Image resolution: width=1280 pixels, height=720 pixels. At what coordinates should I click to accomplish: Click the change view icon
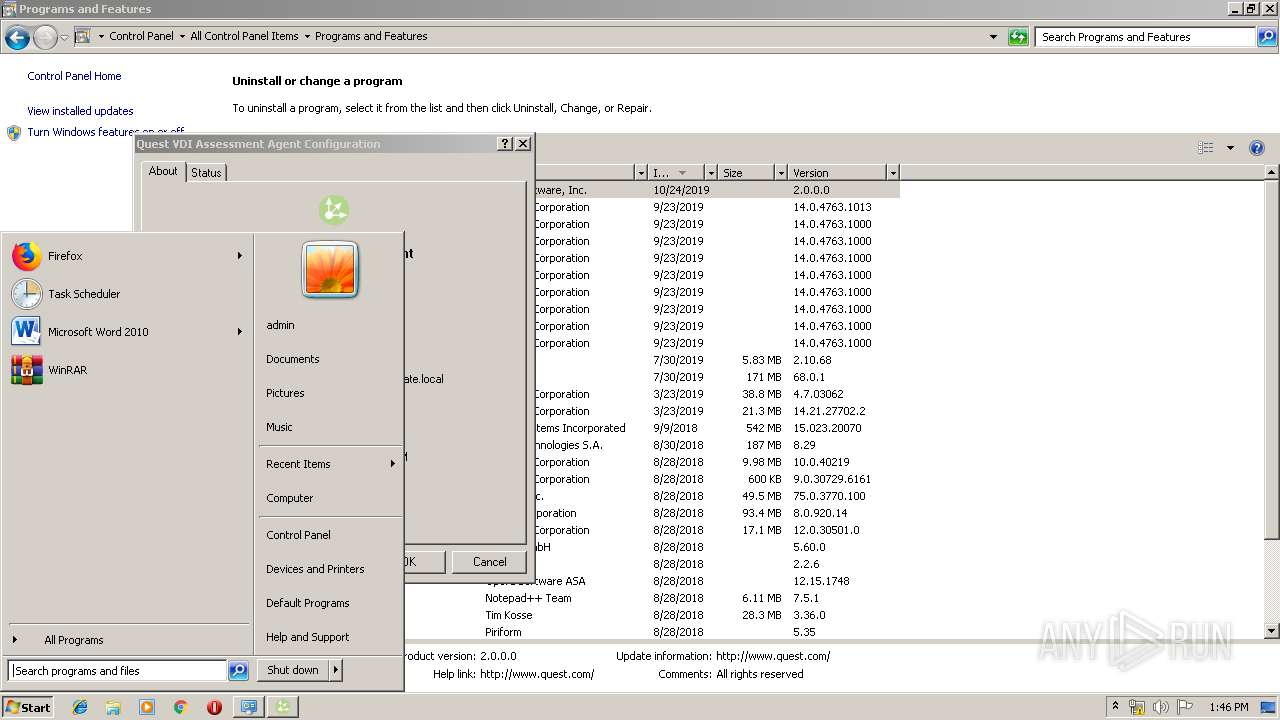(1206, 148)
